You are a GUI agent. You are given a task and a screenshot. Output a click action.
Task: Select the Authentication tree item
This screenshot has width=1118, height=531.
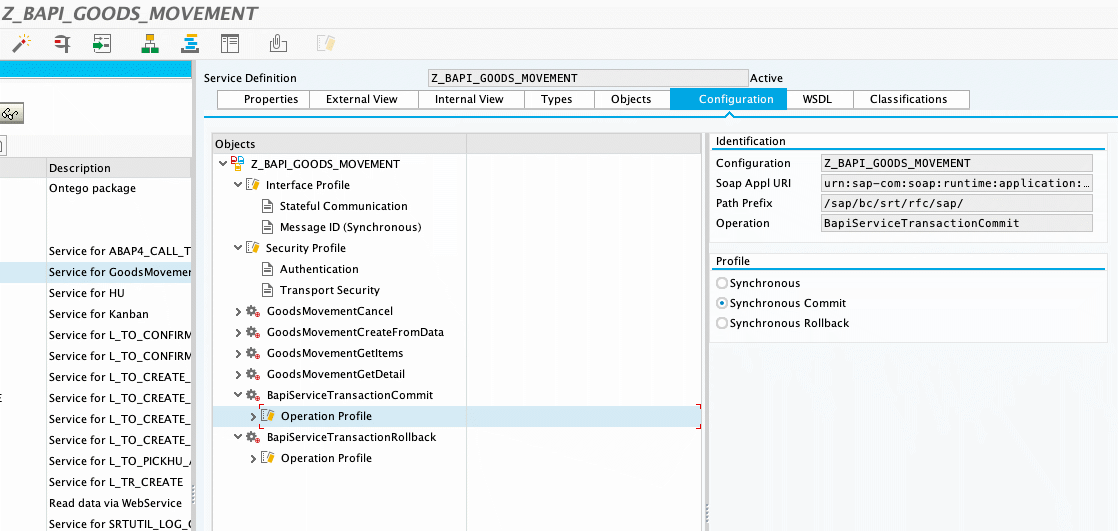pos(318,269)
